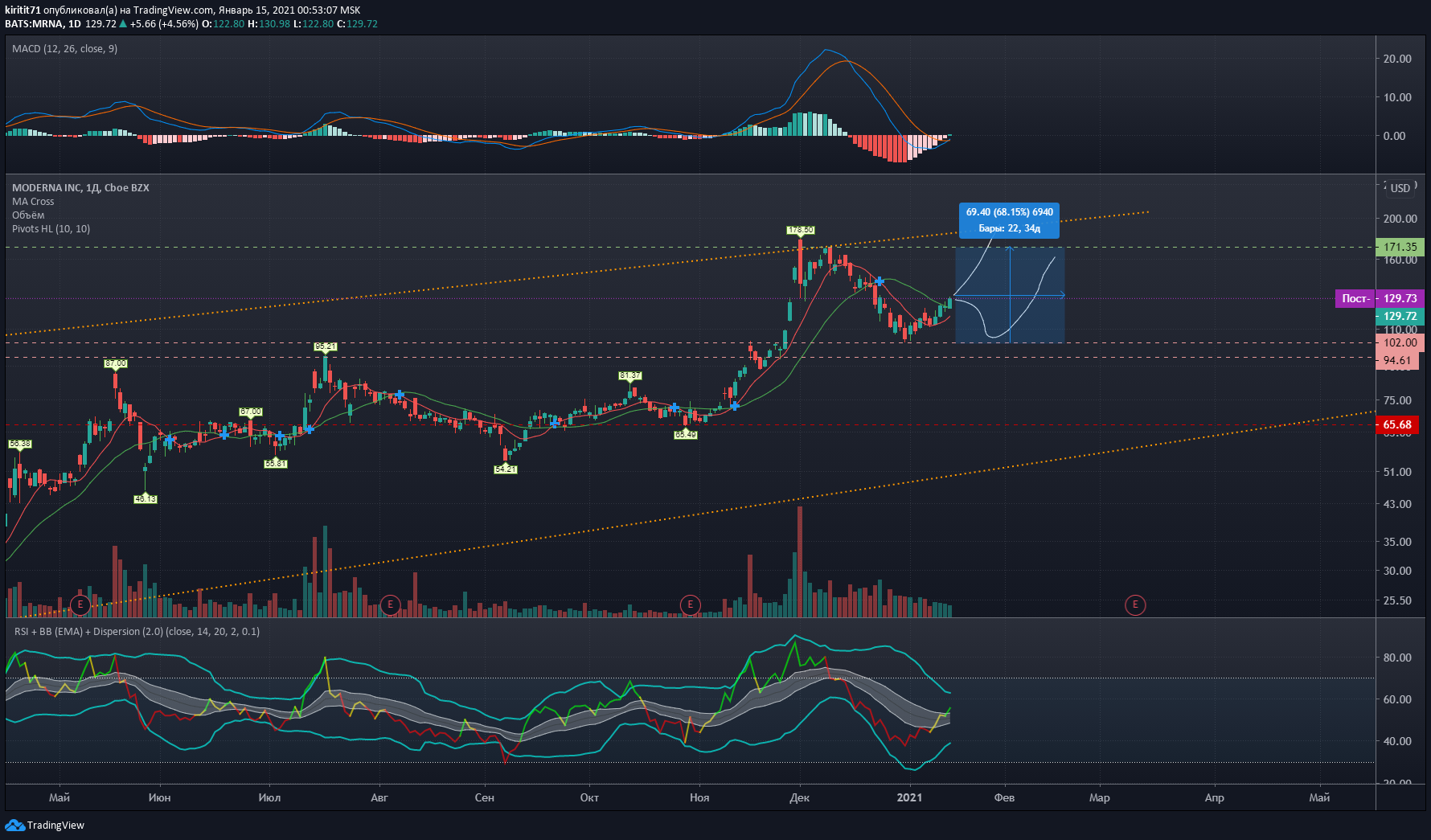Viewport: 1431px width, 840px height.
Task: Select the MACD (12, 26, close, 9) indicator label
Action: pos(64,49)
